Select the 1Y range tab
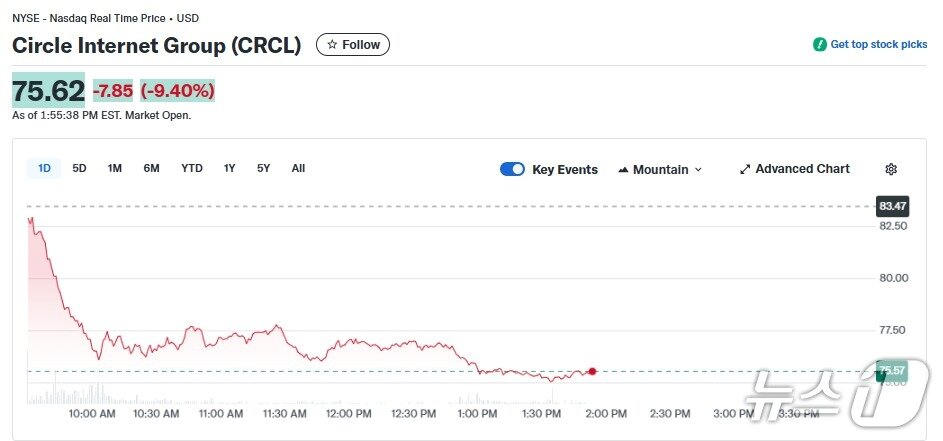 pos(230,168)
